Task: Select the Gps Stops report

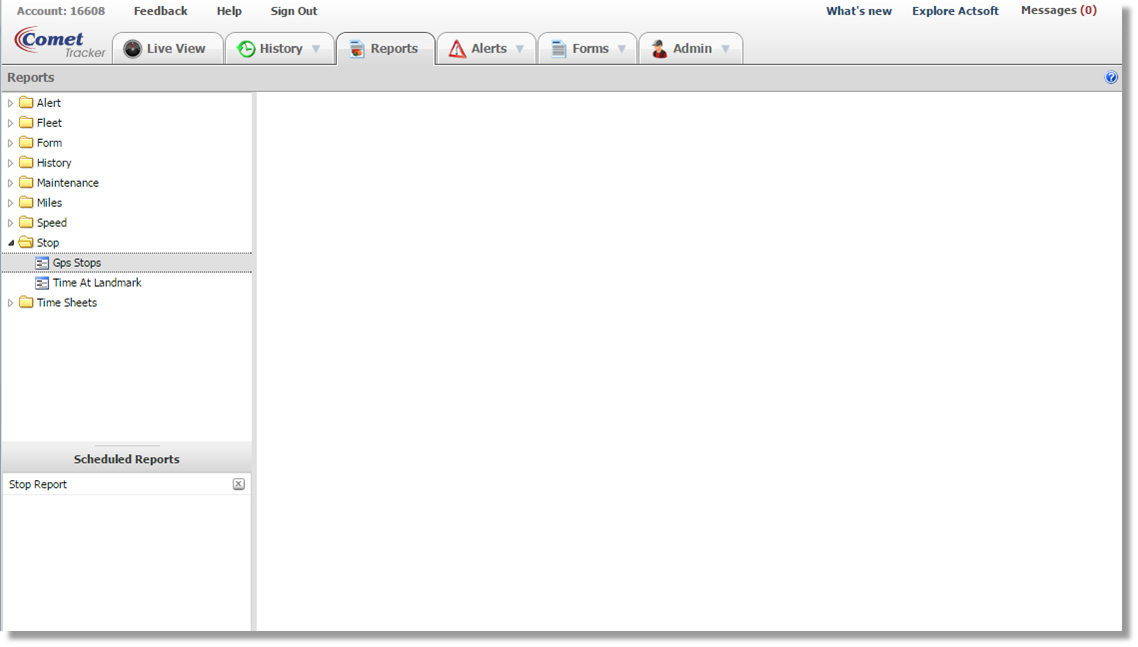Action: (x=127, y=263)
